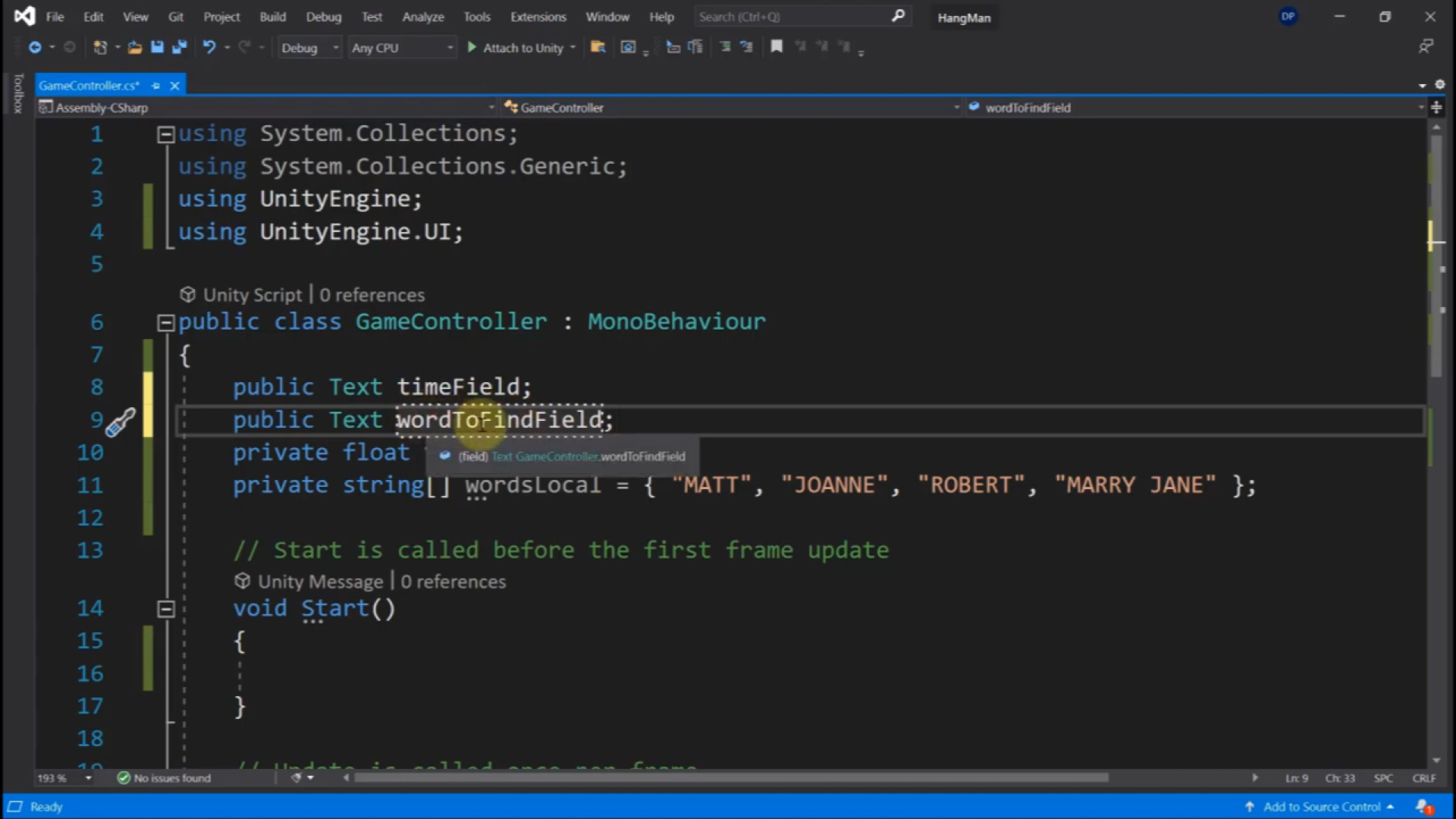Collapse the using directives block
1456x819 pixels.
165,133
